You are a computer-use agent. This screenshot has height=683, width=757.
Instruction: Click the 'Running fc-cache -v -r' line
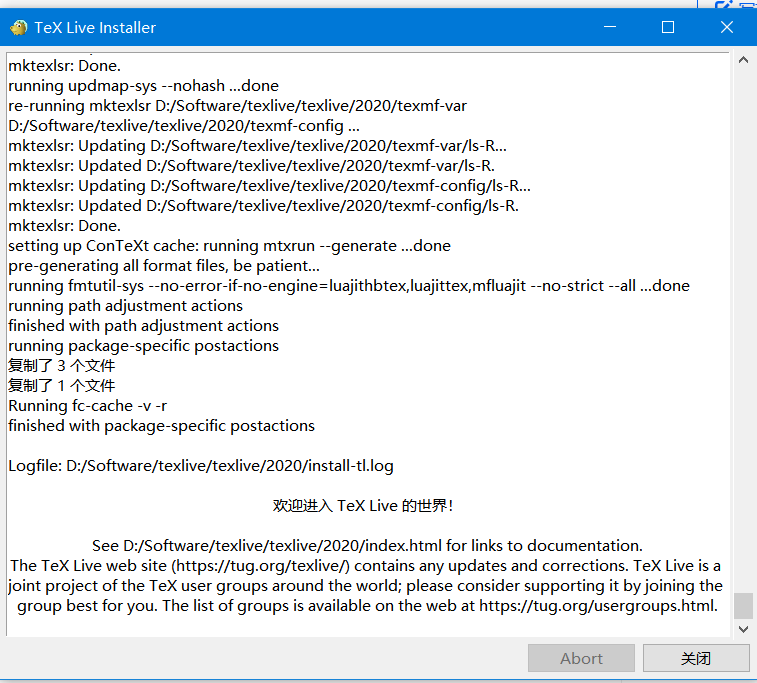click(87, 406)
